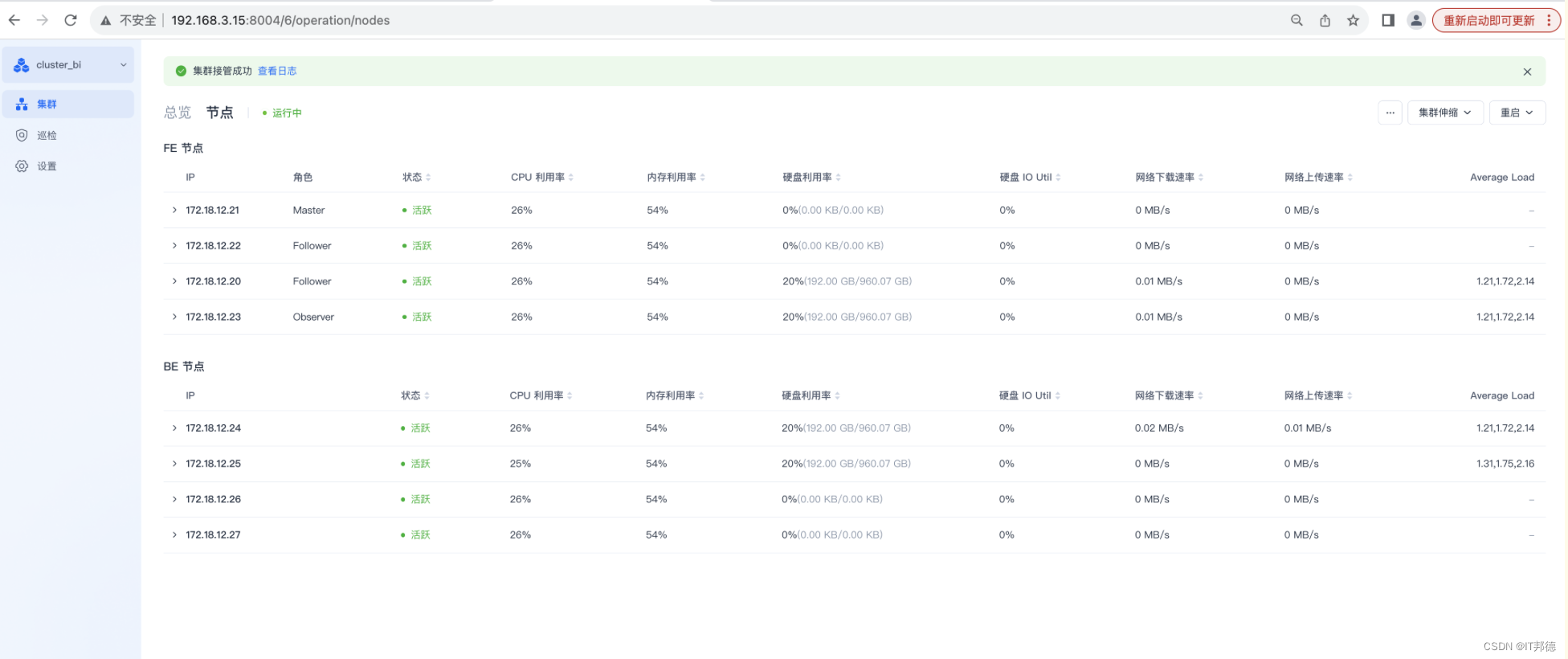The width and height of the screenshot is (1568, 659).
Task: Click the FE 节点 section heading
Action: pyautogui.click(x=183, y=148)
